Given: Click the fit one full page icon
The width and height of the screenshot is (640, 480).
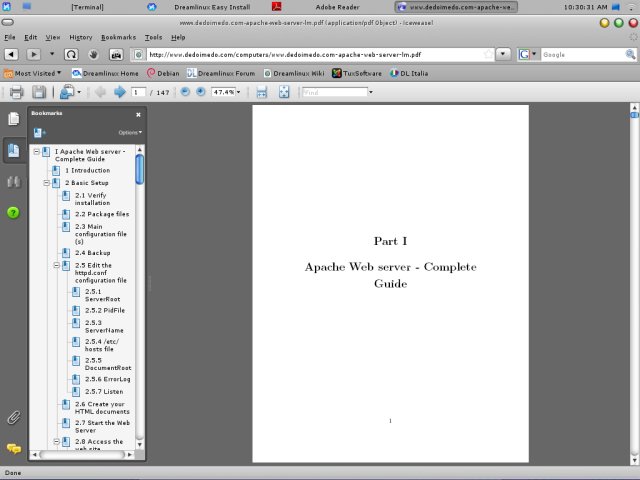Looking at the screenshot, I should (x=284, y=92).
